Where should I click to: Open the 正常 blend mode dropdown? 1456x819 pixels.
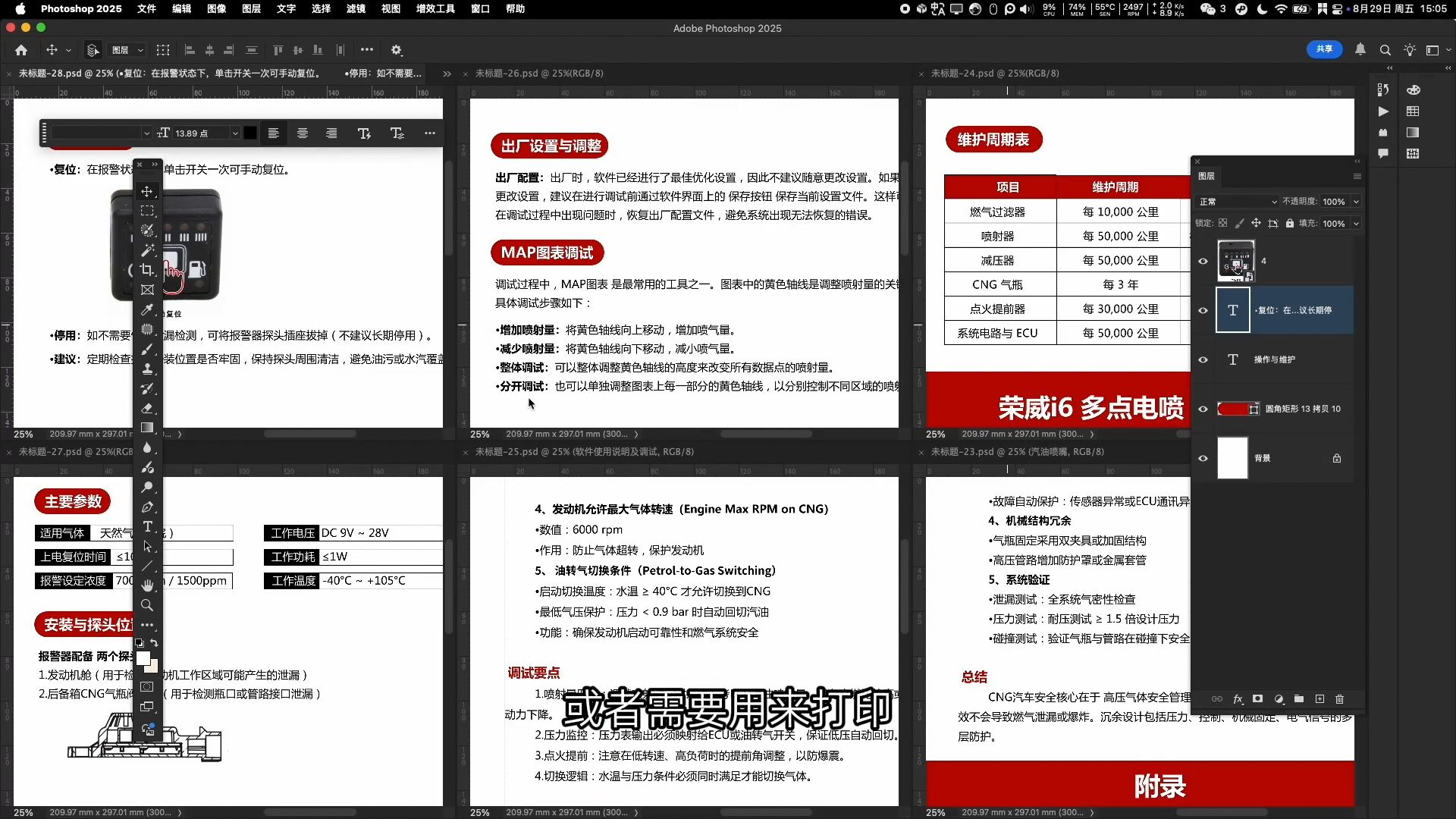pos(1237,202)
